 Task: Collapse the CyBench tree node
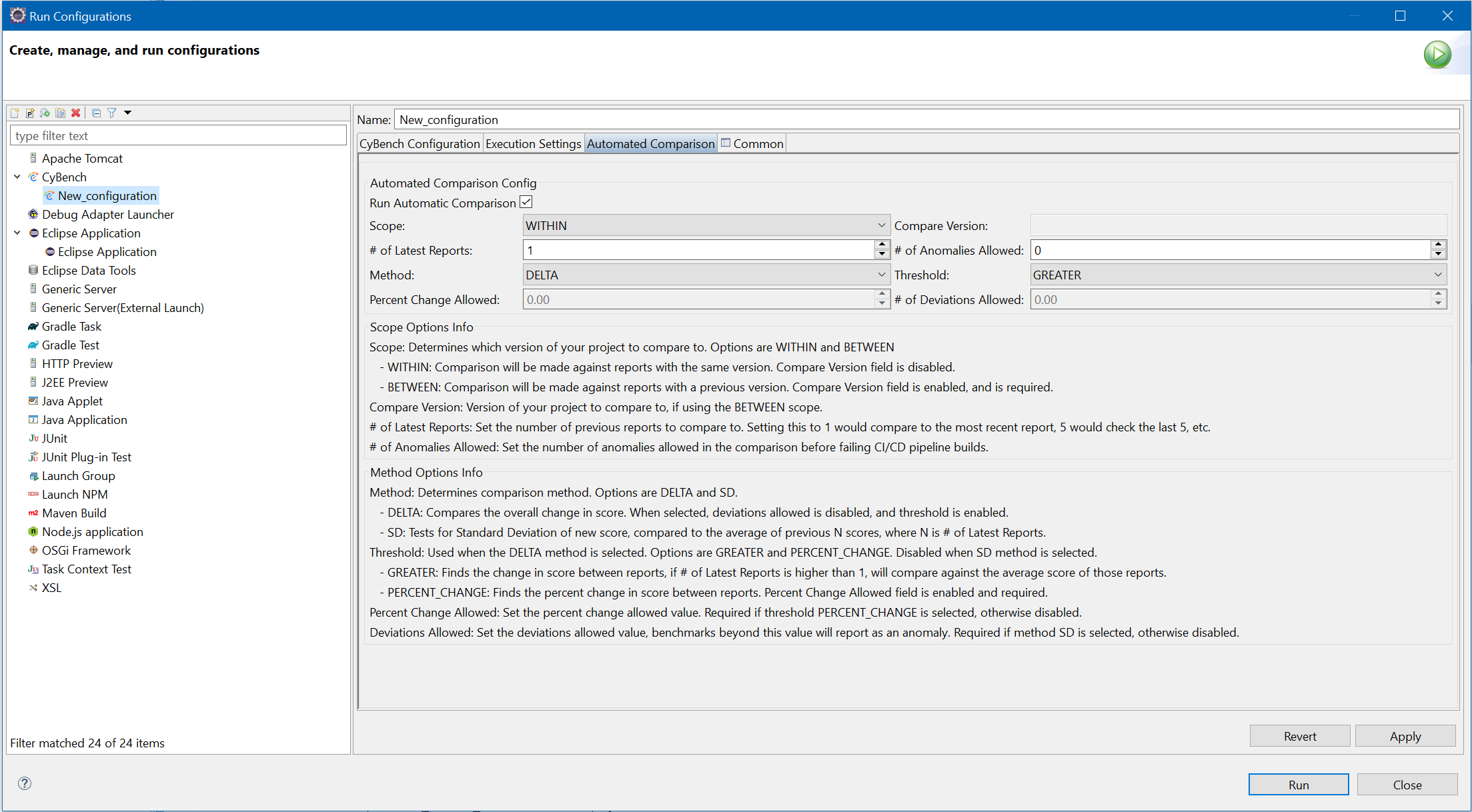17,177
